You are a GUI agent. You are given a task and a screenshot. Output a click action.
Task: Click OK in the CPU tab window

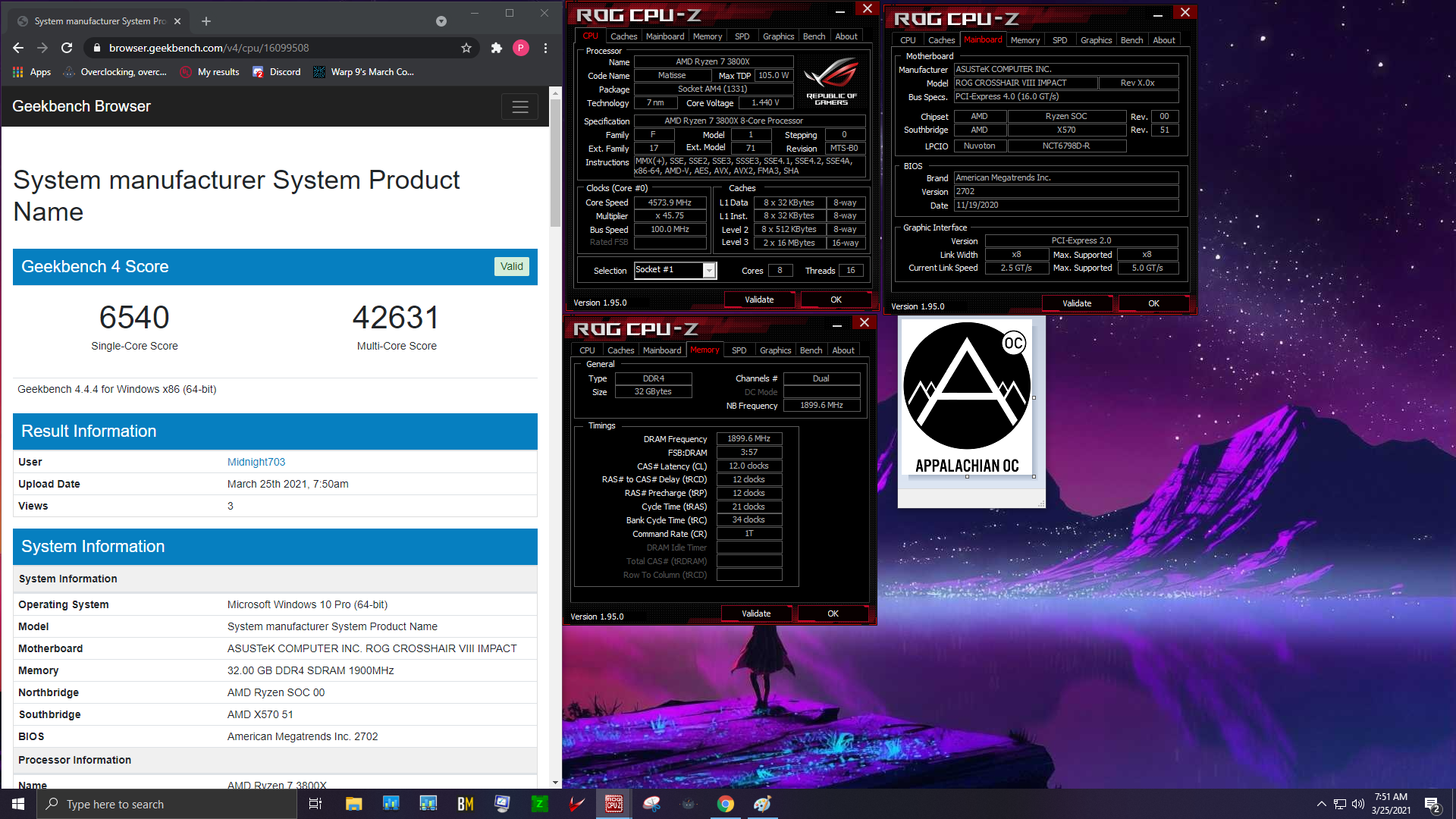[836, 300]
